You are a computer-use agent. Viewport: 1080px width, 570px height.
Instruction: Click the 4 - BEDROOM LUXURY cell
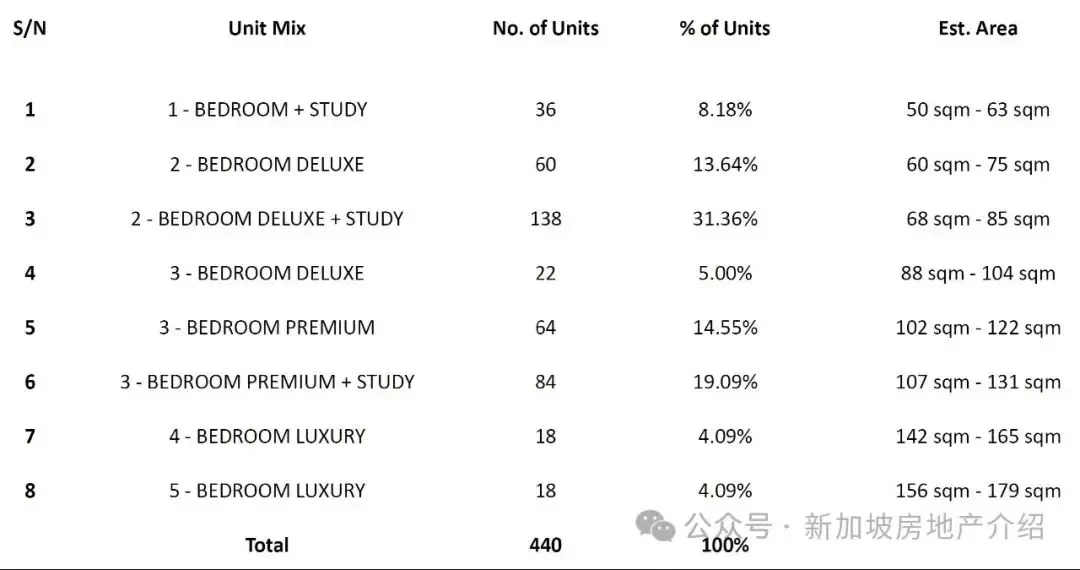(267, 436)
